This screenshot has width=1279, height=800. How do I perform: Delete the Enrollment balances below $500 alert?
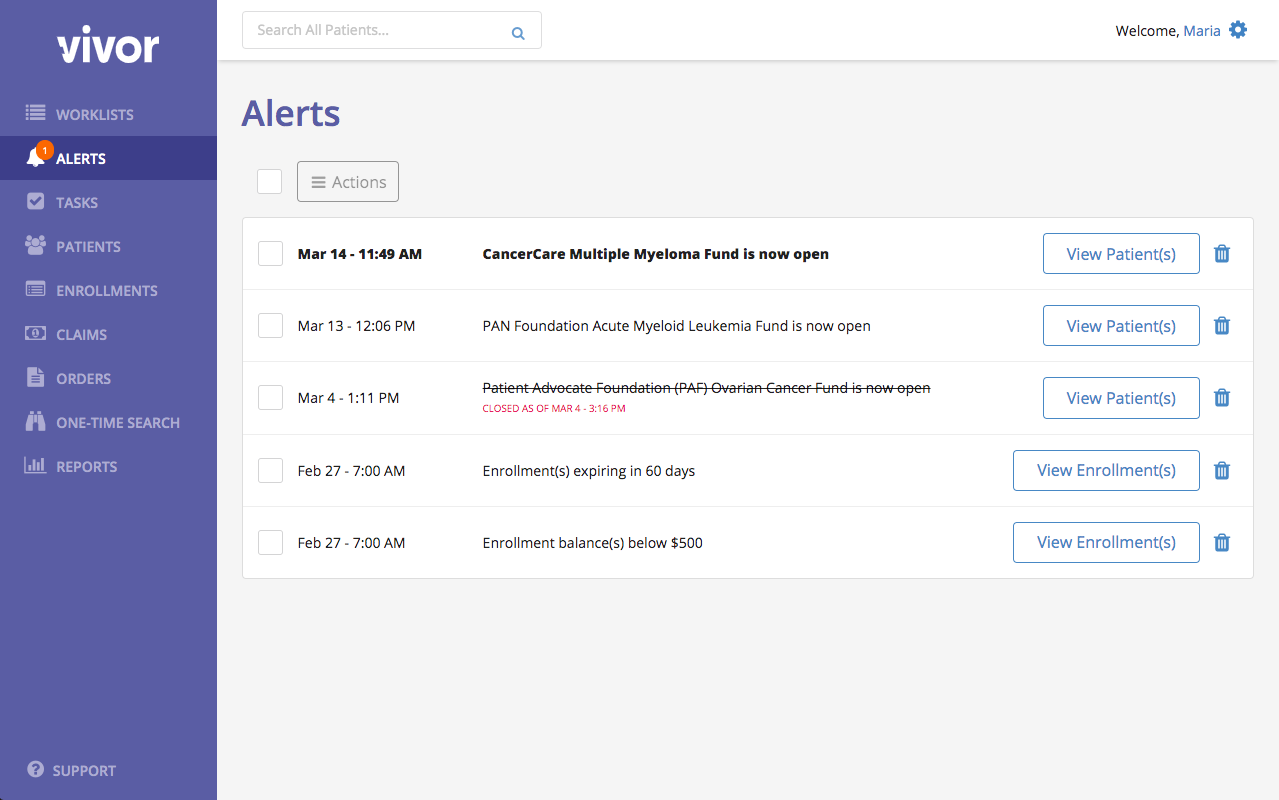click(x=1221, y=542)
